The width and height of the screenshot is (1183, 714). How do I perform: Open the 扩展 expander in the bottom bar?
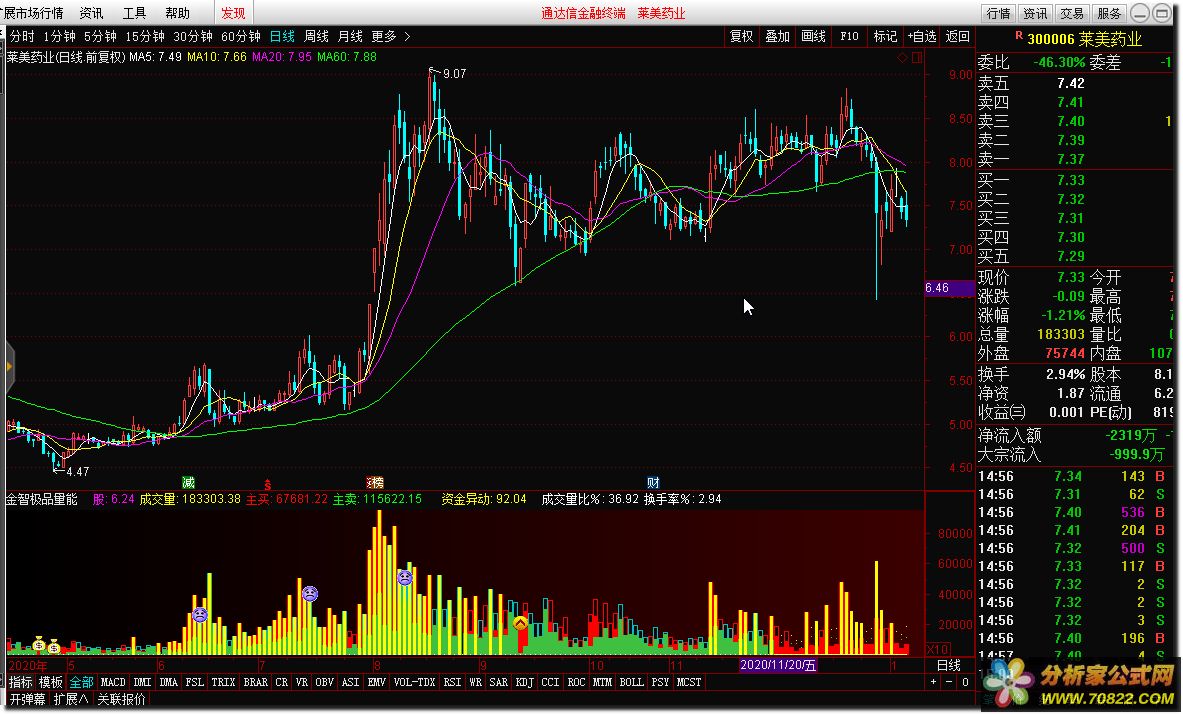click(x=71, y=700)
